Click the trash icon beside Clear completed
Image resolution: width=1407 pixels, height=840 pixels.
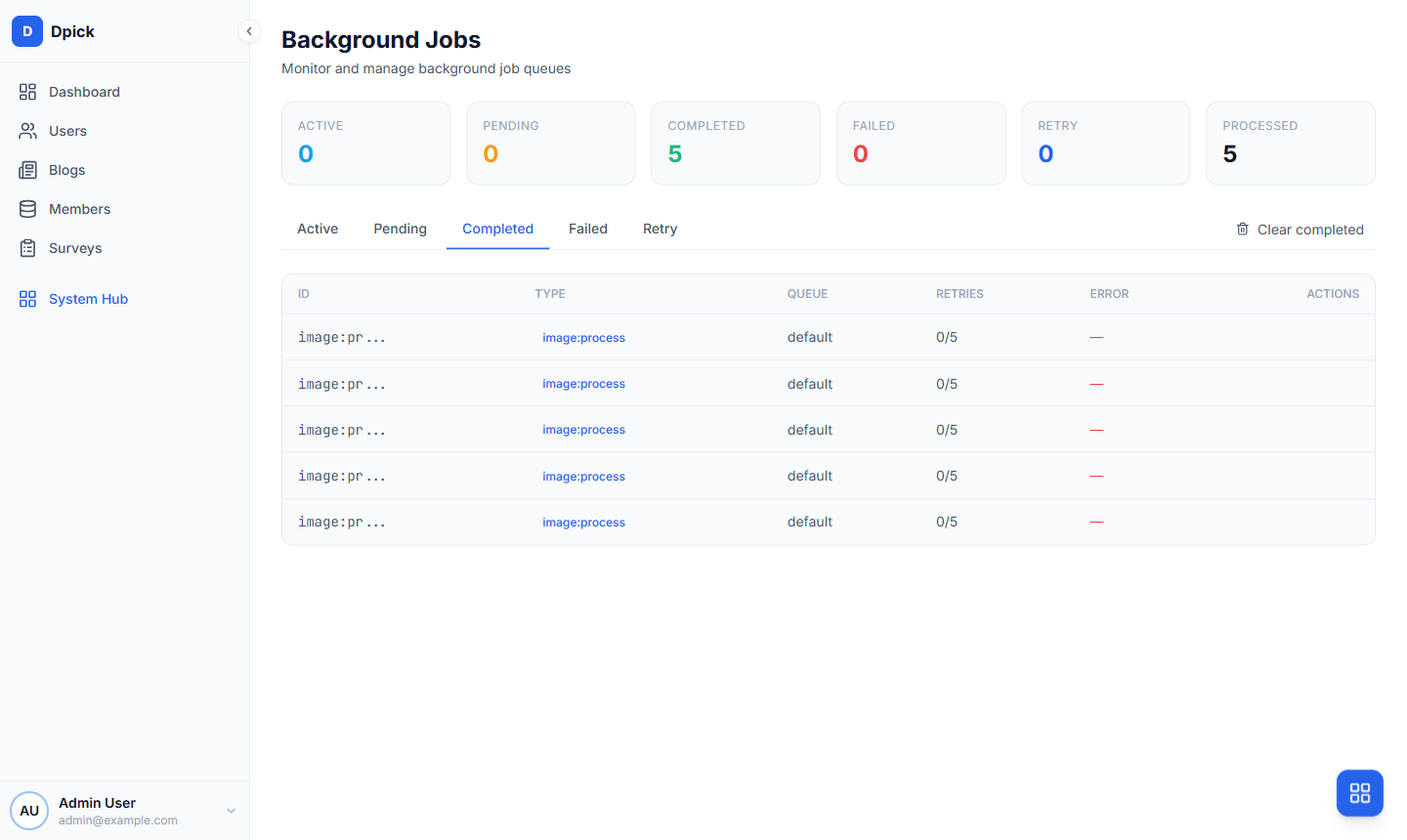pos(1243,229)
